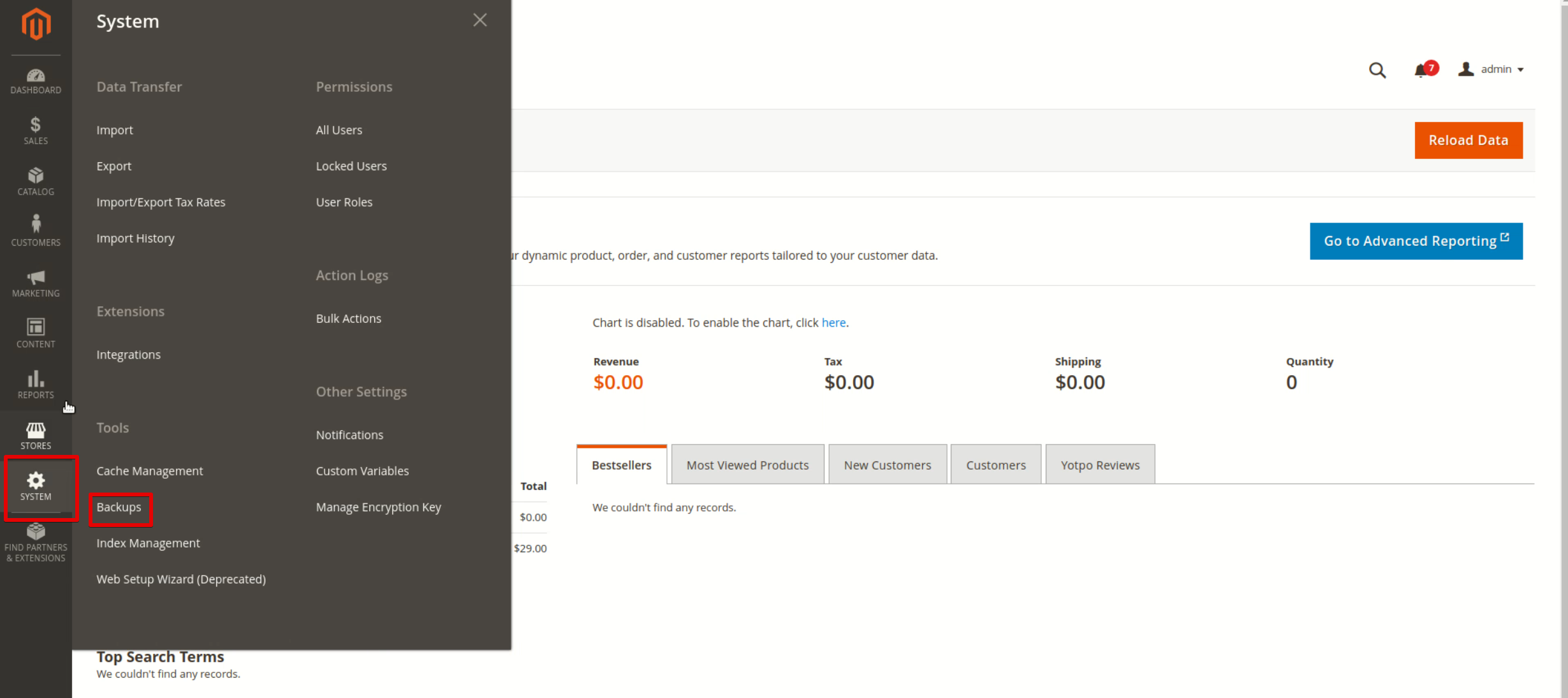1568x698 pixels.
Task: Open Web Setup Wizard (Deprecated)
Action: (181, 579)
